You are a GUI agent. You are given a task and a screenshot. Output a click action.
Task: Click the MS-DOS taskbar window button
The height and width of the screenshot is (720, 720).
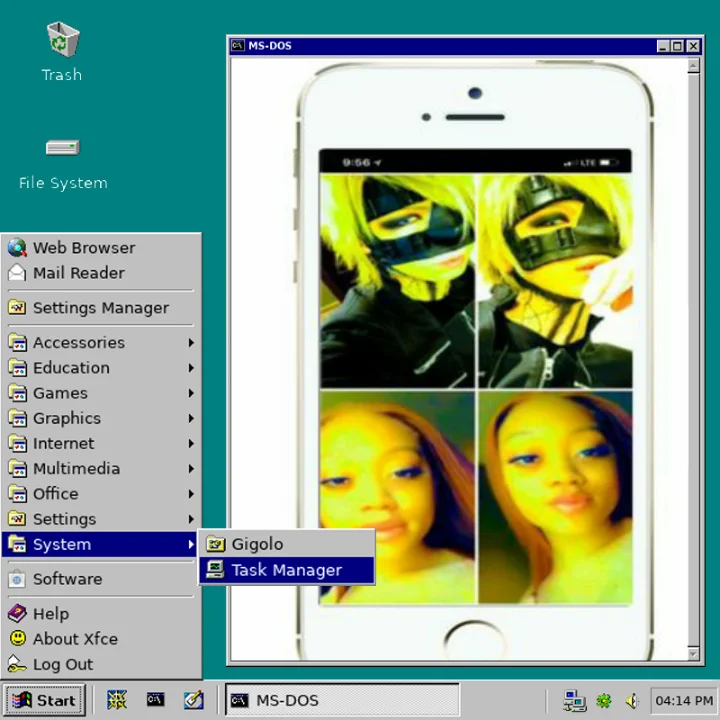tap(342, 700)
